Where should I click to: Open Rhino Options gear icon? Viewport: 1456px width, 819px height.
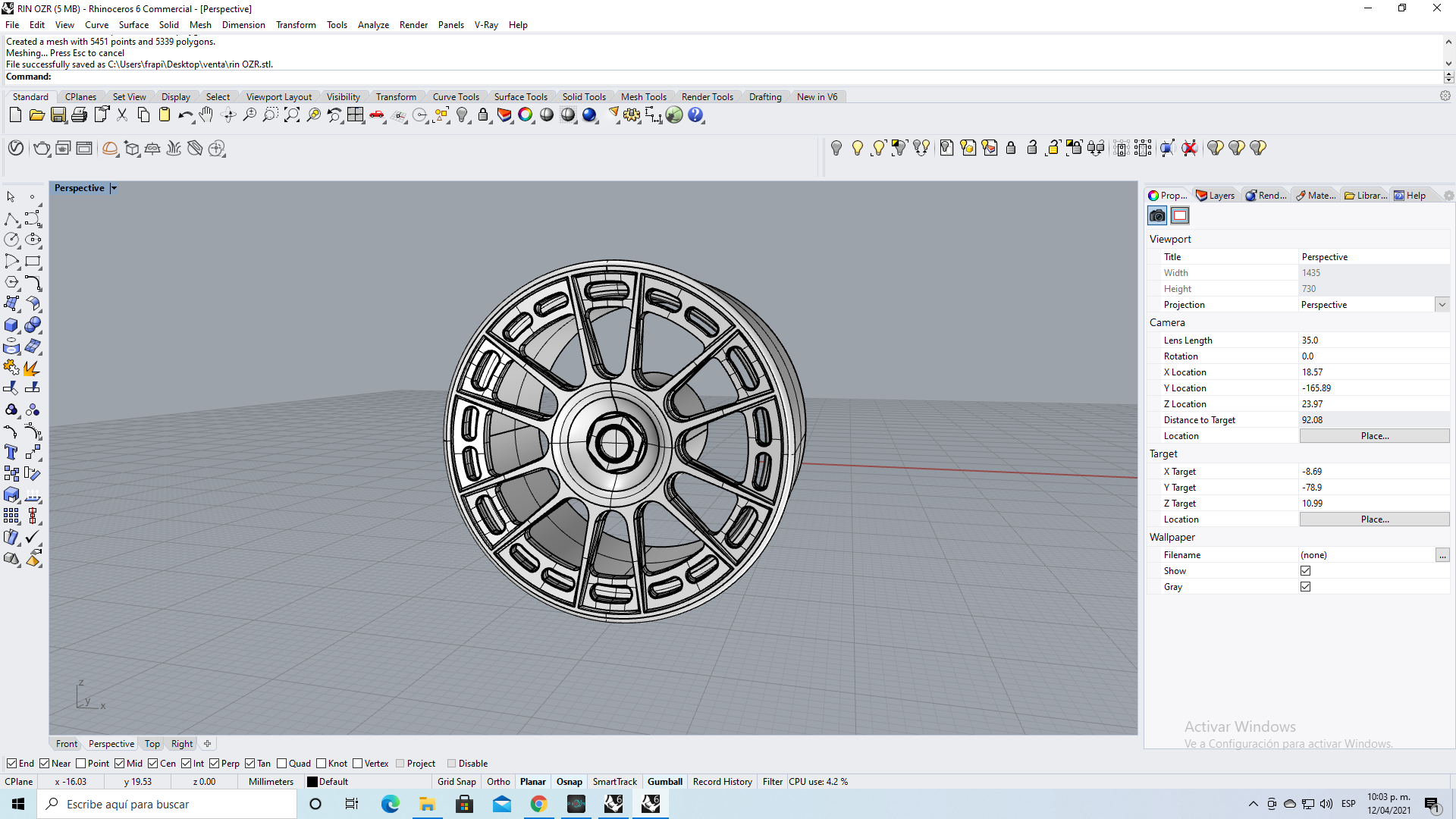coord(632,115)
